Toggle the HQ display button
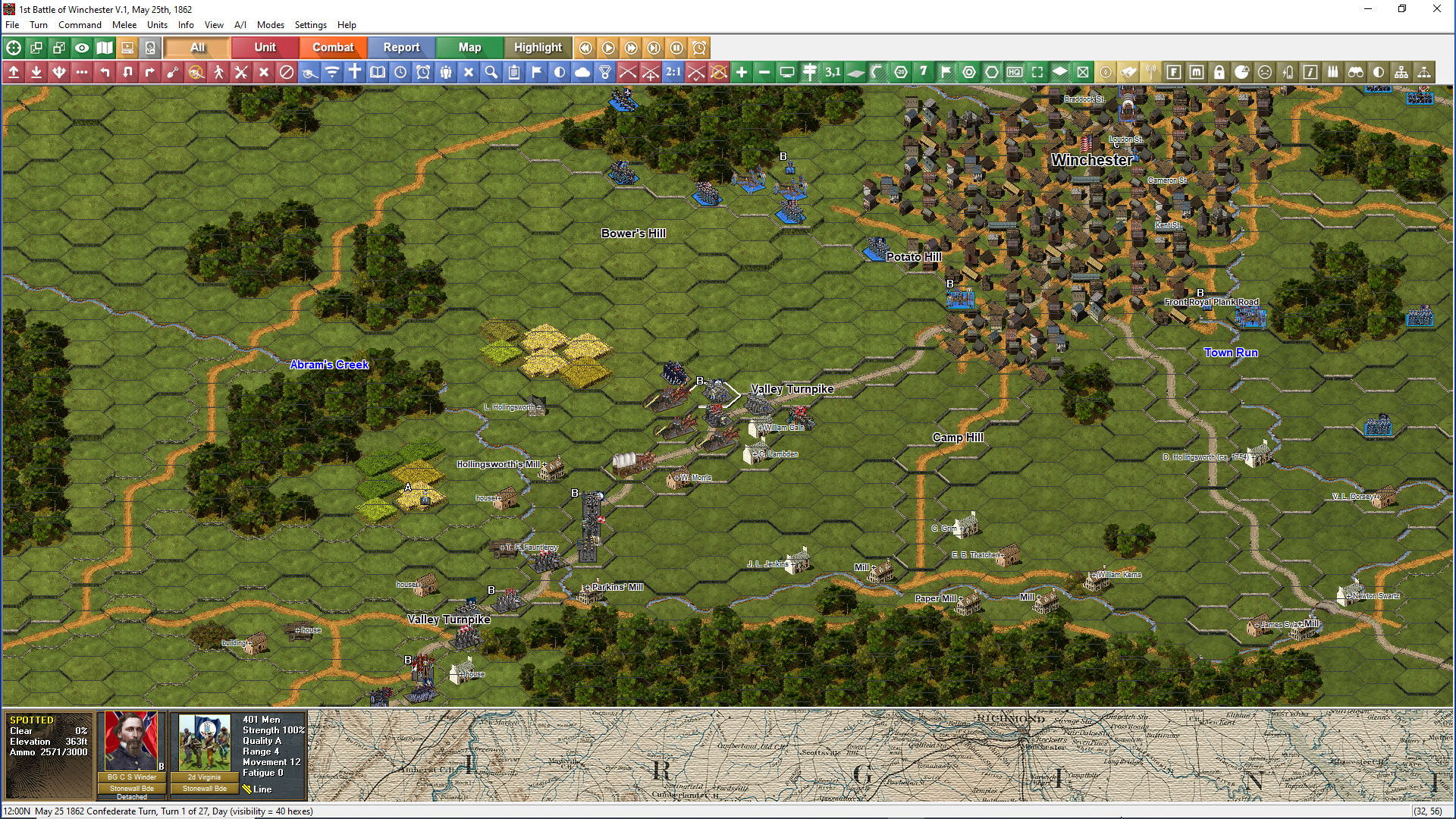The height and width of the screenshot is (819, 1456). pos(1015,72)
